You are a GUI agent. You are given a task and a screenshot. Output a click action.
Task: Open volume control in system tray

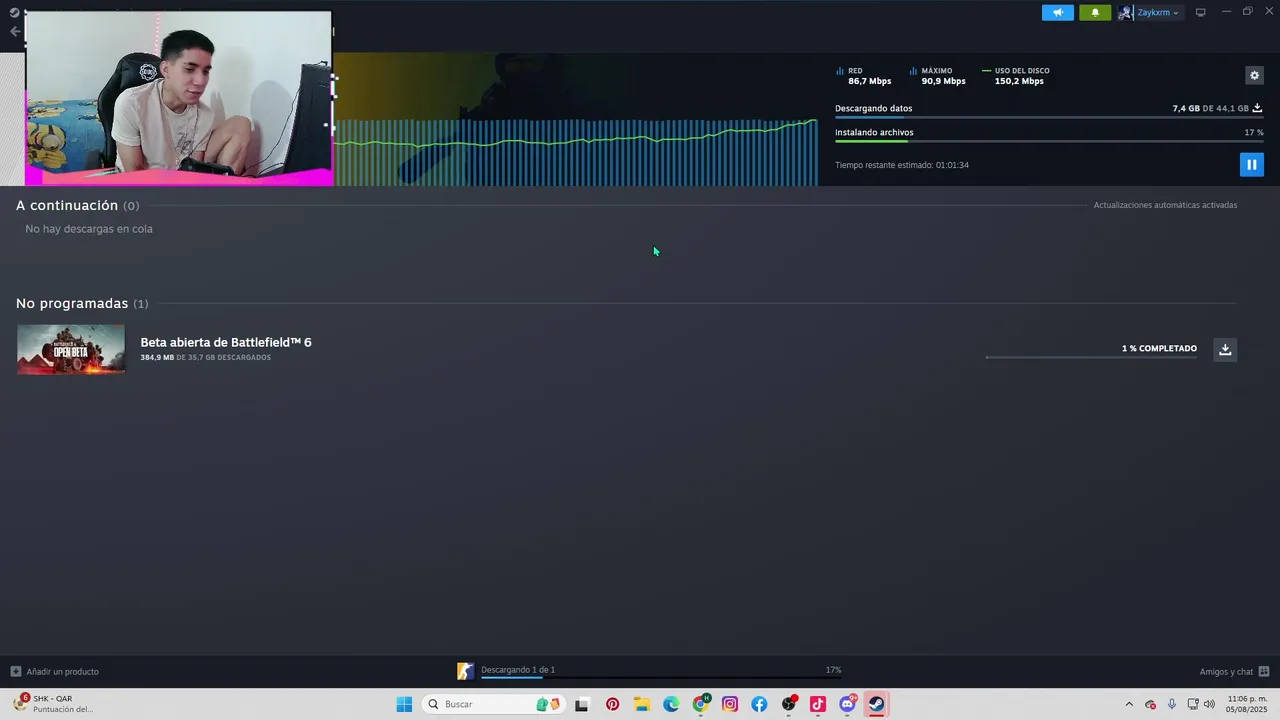1209,704
